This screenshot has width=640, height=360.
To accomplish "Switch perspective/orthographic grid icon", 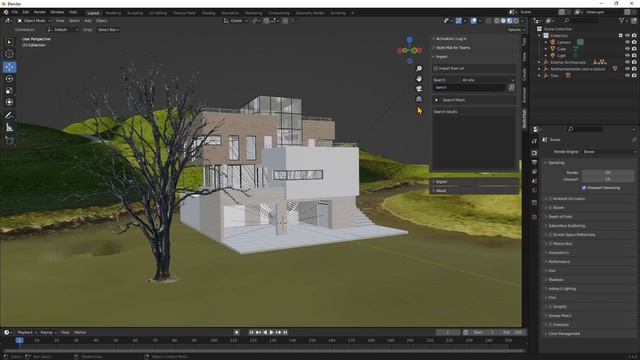I will (x=419, y=99).
